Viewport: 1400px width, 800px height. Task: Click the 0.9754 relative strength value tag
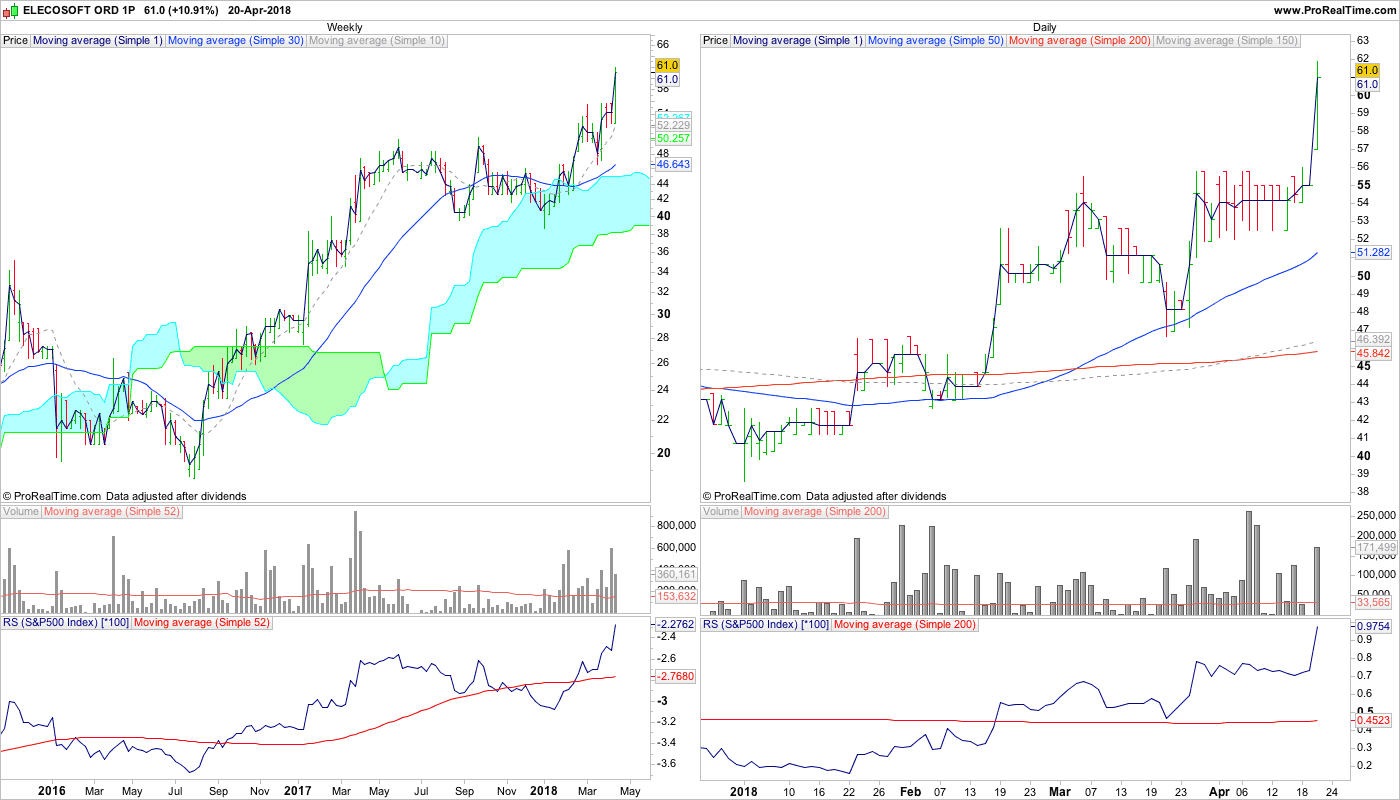pyautogui.click(x=1374, y=626)
